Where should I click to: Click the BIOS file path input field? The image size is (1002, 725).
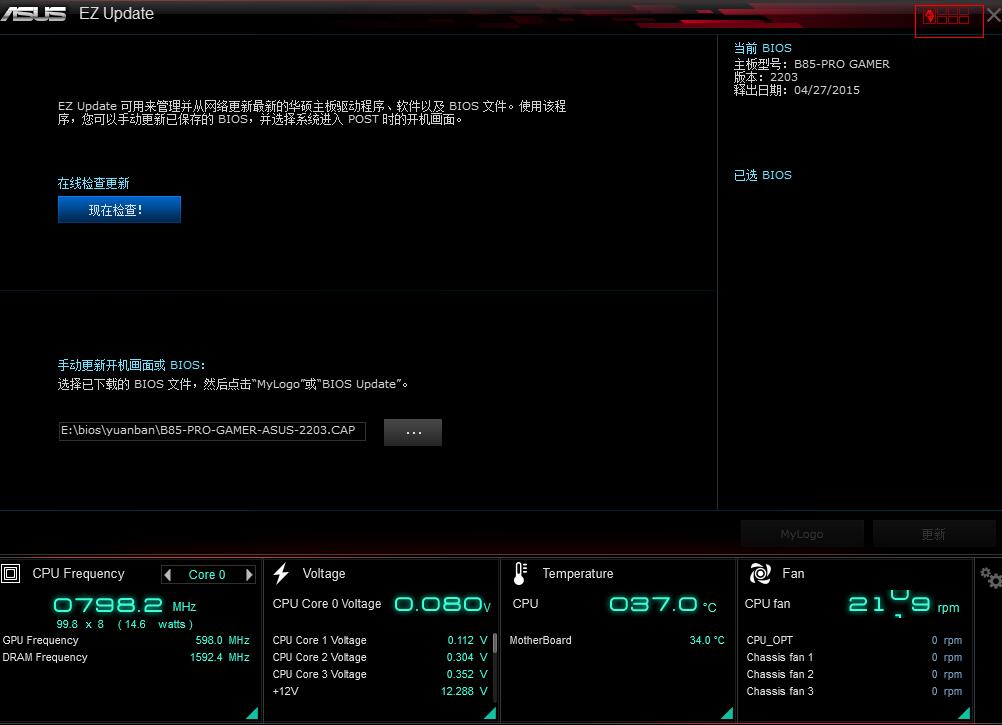coord(212,431)
